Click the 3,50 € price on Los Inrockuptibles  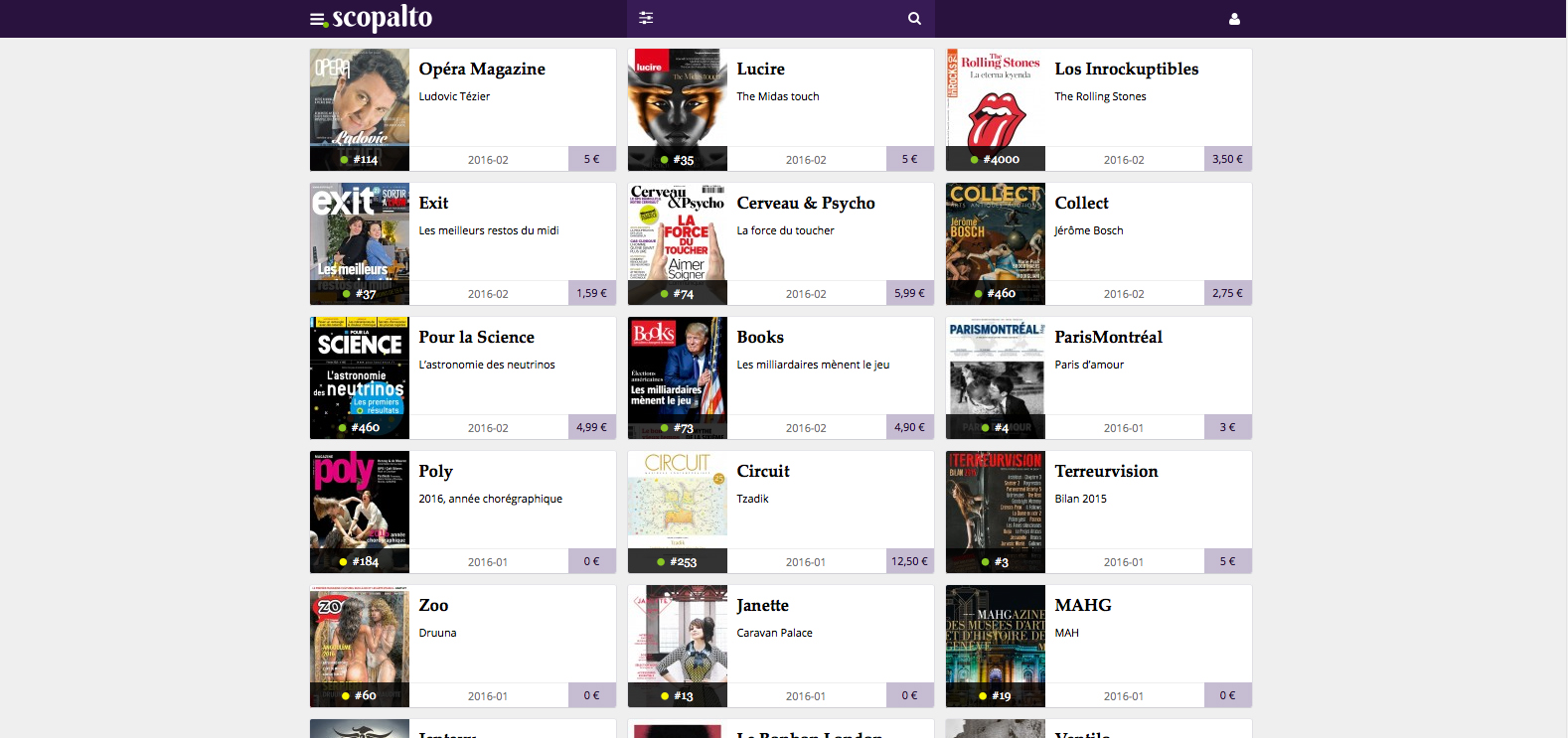1228,159
